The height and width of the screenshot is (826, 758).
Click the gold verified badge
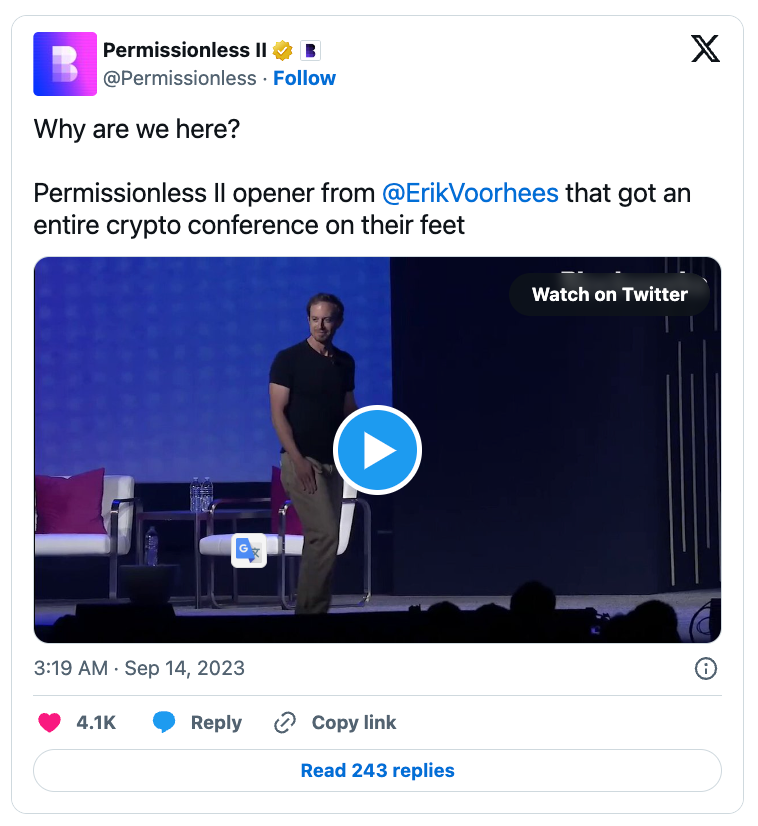click(283, 50)
